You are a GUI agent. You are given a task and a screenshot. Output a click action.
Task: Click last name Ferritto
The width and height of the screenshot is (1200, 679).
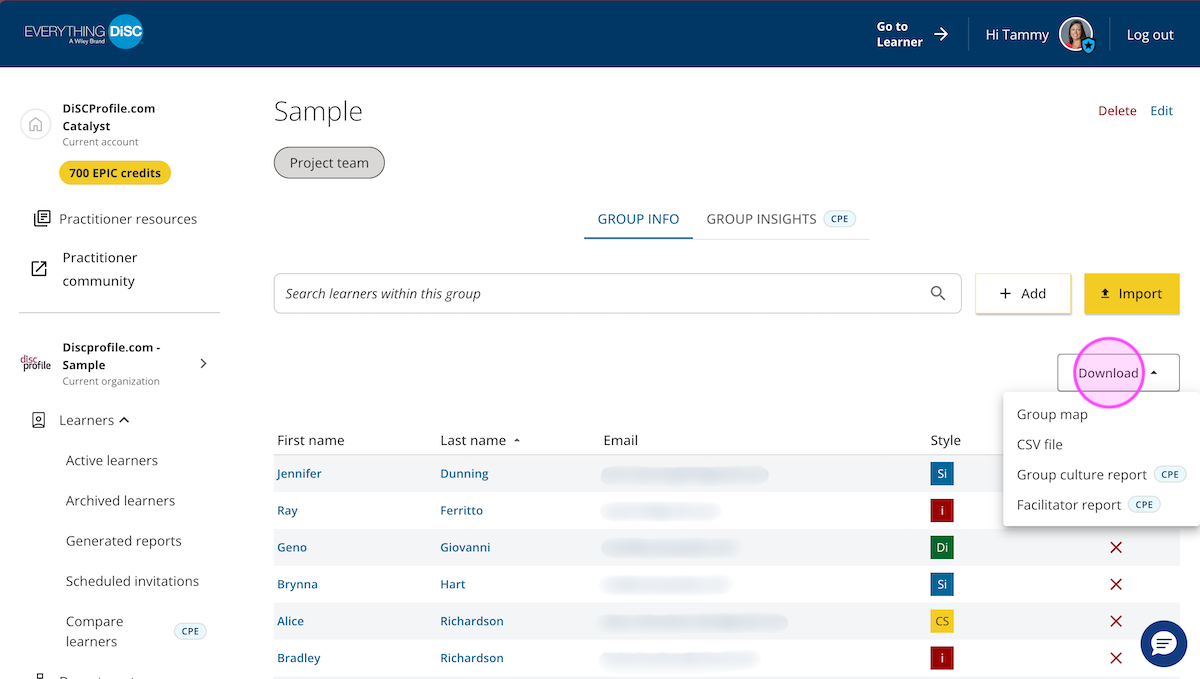[x=461, y=510]
